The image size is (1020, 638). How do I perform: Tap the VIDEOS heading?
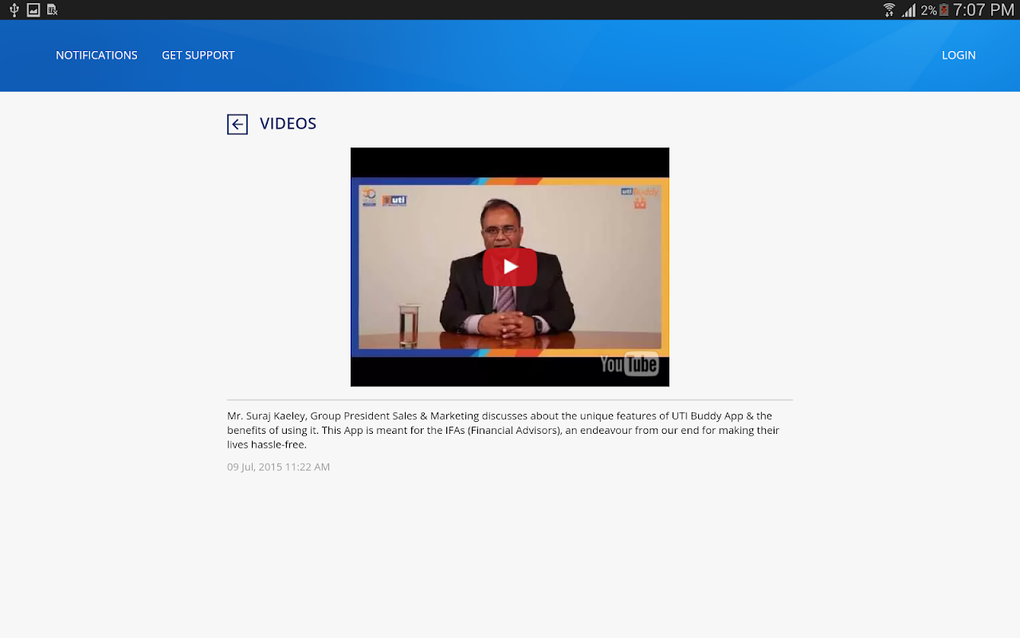288,124
